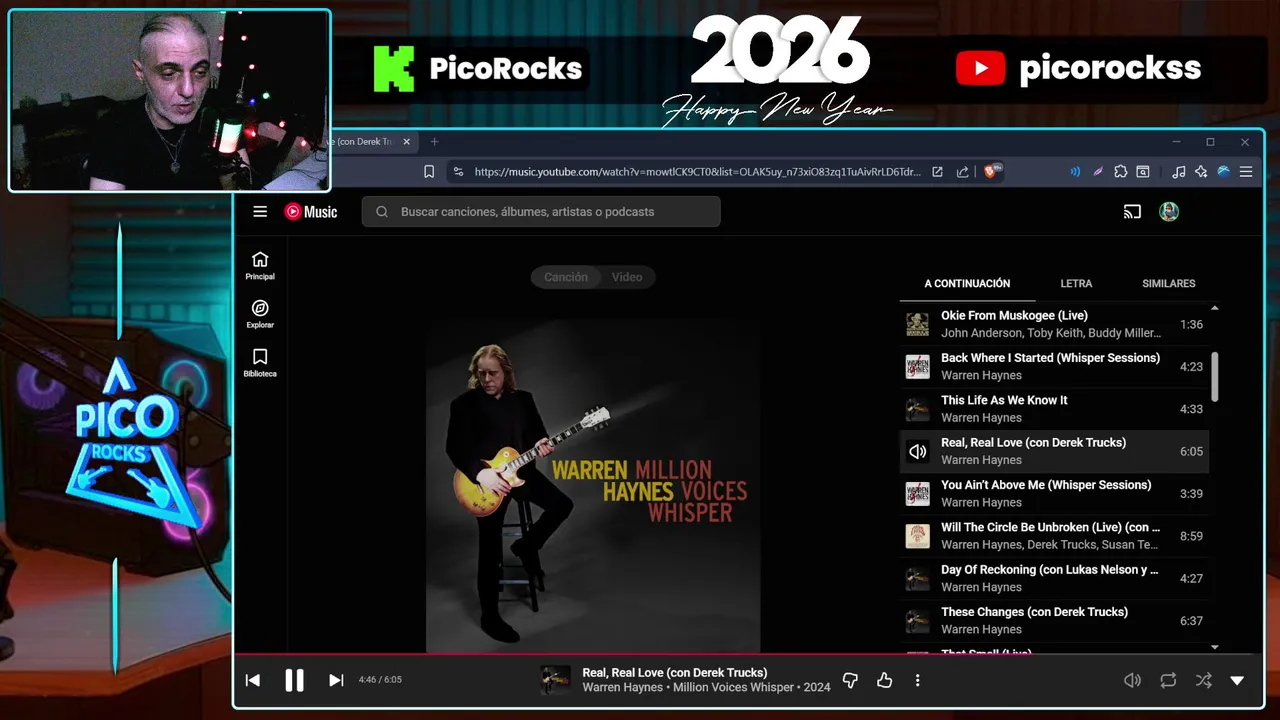
Task: Play You Ain't Above Me (Whisper Sessions)
Action: (1054, 494)
